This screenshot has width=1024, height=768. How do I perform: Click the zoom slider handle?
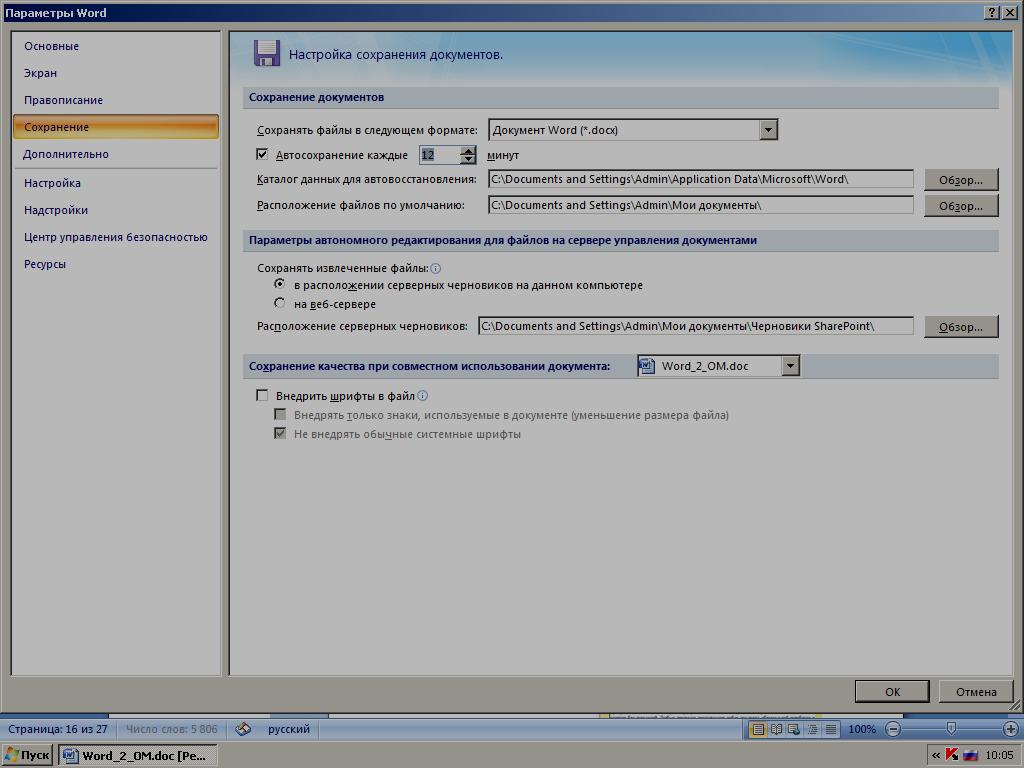pos(952,728)
